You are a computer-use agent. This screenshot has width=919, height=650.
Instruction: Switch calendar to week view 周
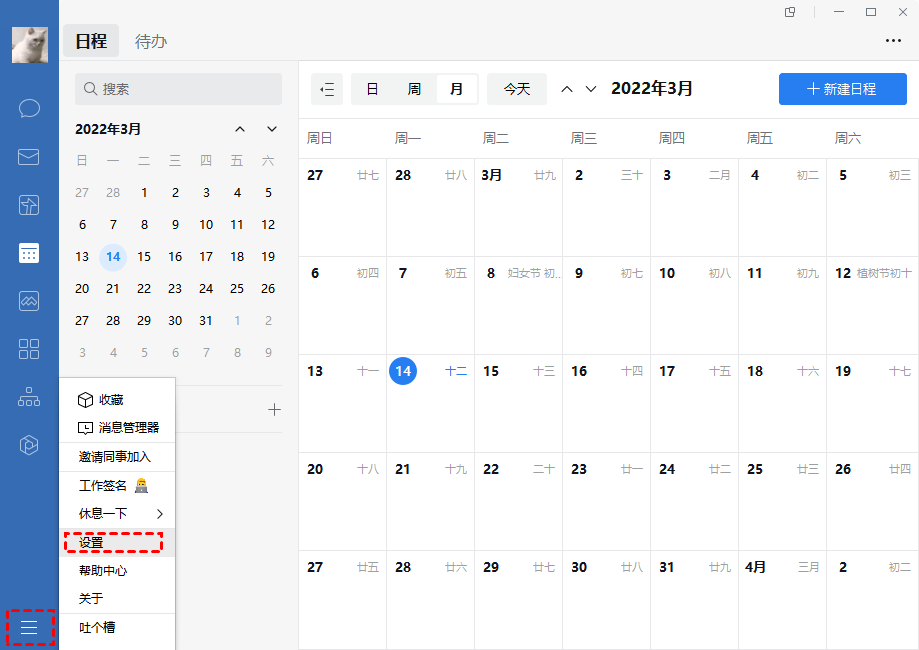coord(414,89)
